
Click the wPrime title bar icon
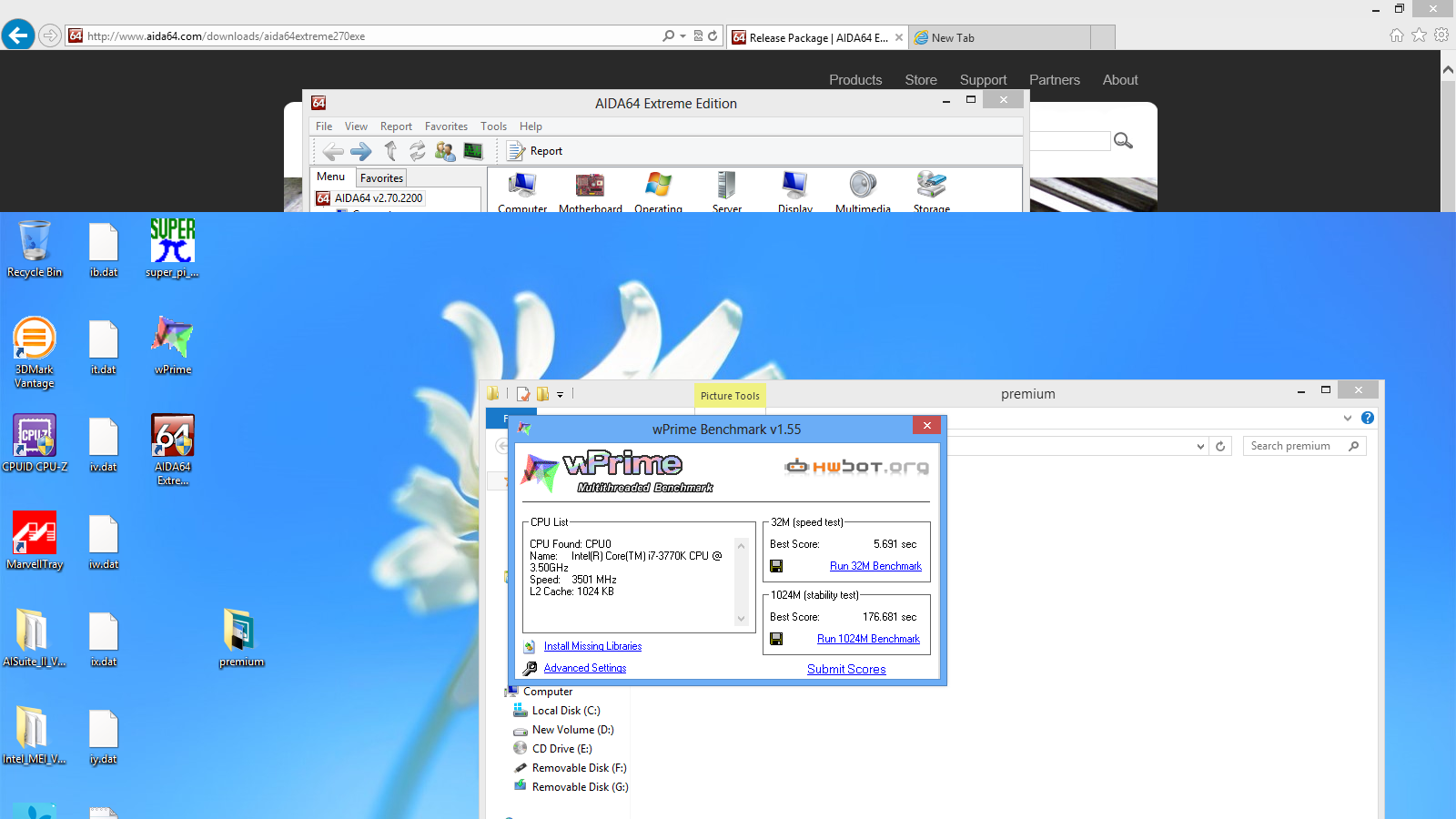click(524, 428)
